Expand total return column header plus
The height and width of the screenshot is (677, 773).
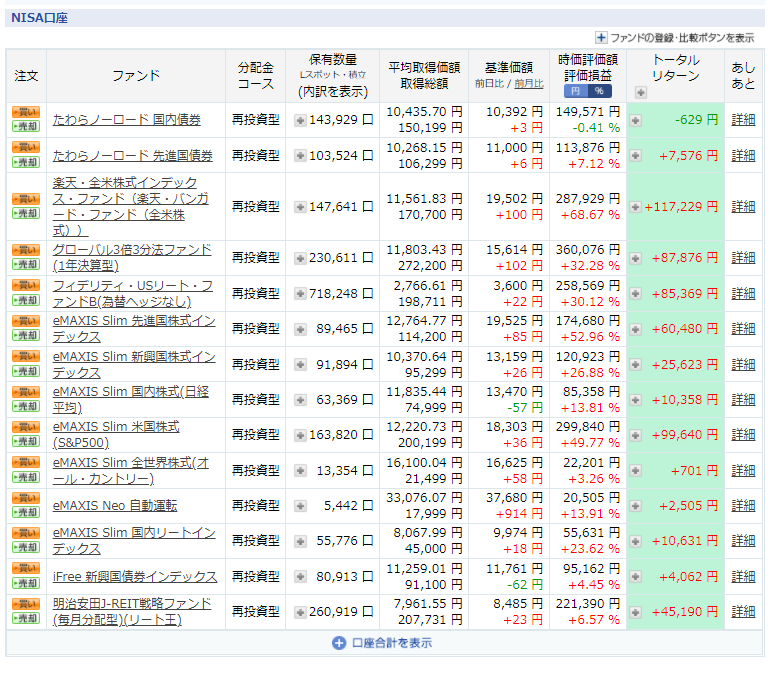point(640,92)
